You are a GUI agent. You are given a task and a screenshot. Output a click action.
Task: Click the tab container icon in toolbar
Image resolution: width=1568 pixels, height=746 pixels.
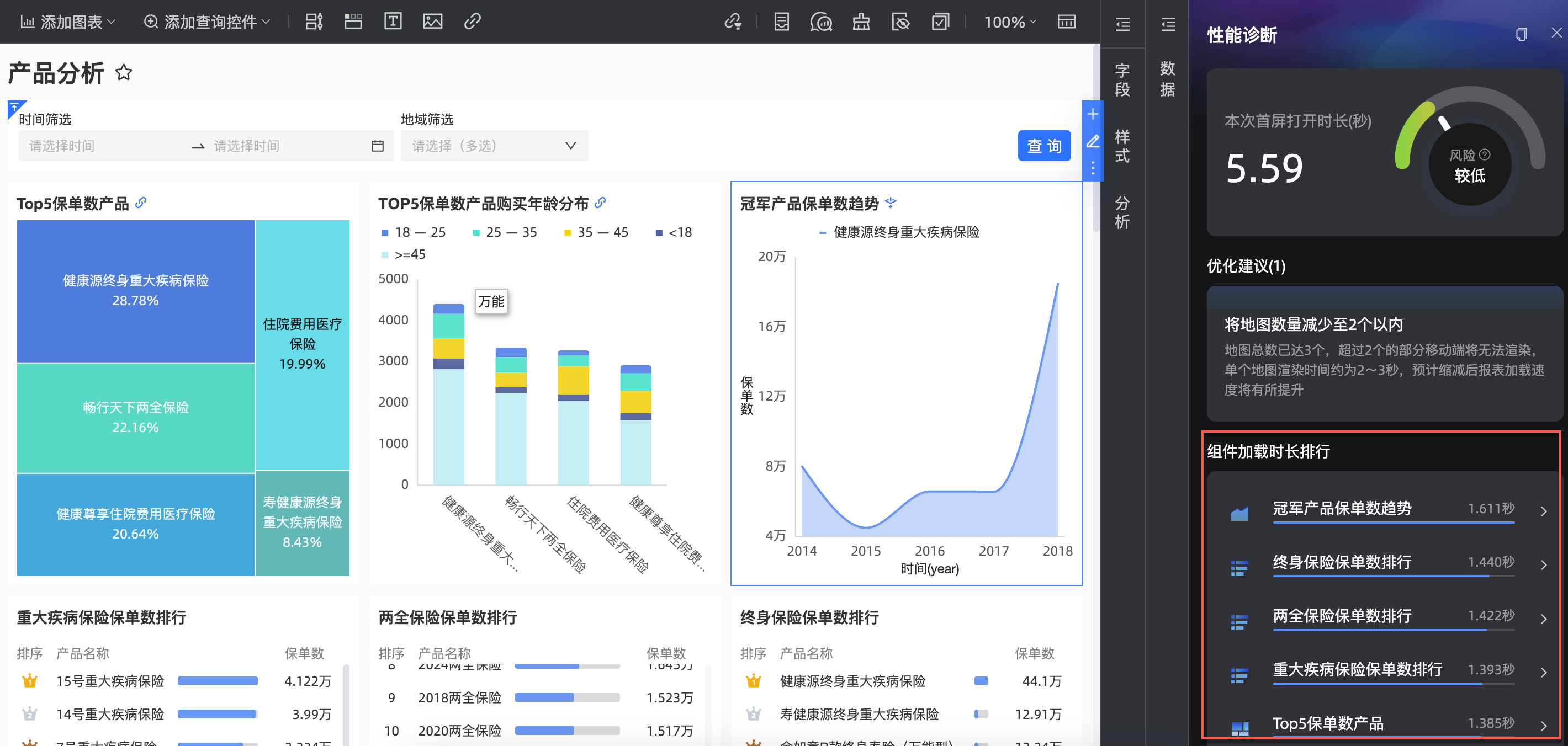353,22
